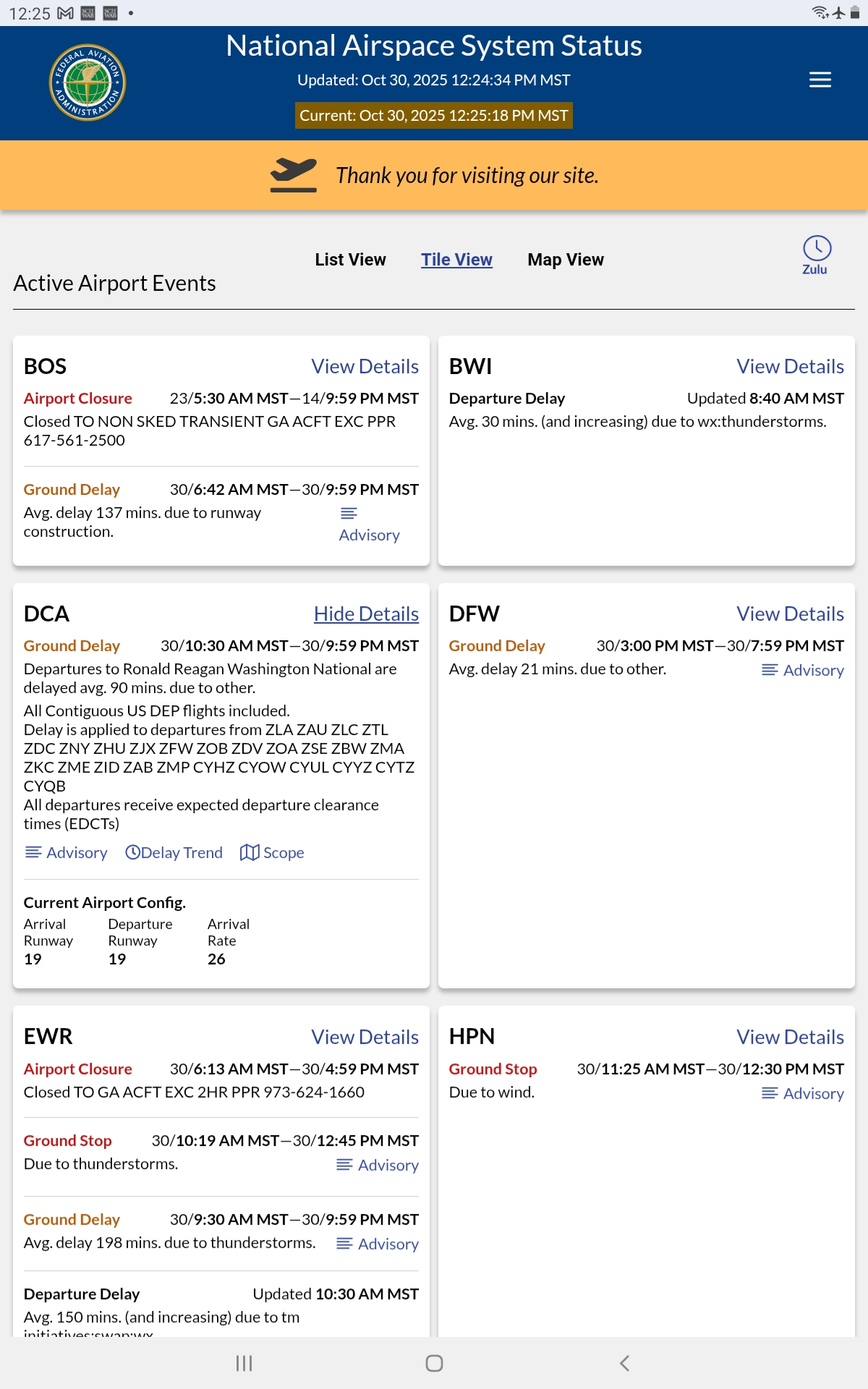The image size is (868, 1389).
Task: Open DFW Ground Delay advisory
Action: coord(803,671)
